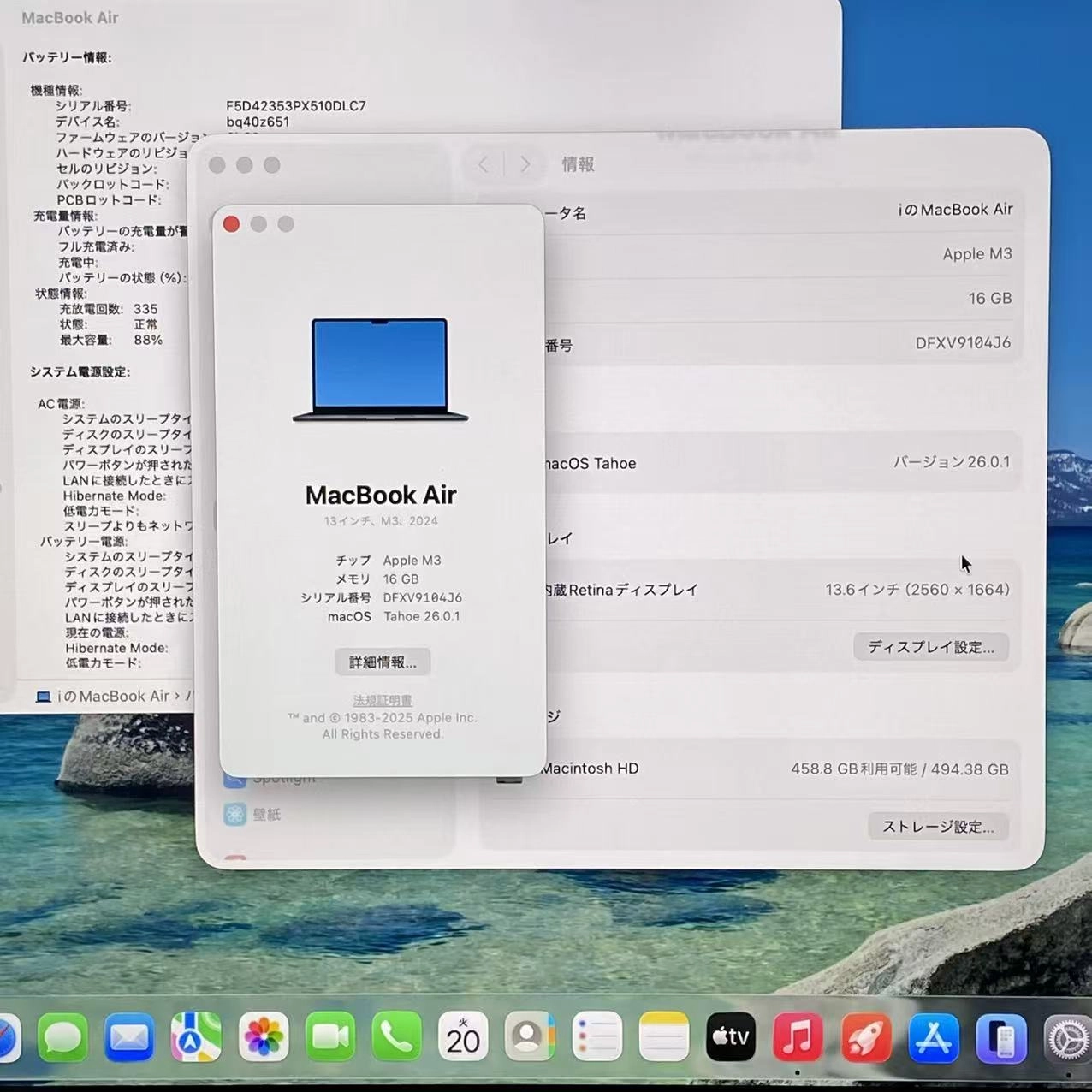The image size is (1092, 1092).
Task: Click the macOS Tahoe row label
Action: point(591,464)
